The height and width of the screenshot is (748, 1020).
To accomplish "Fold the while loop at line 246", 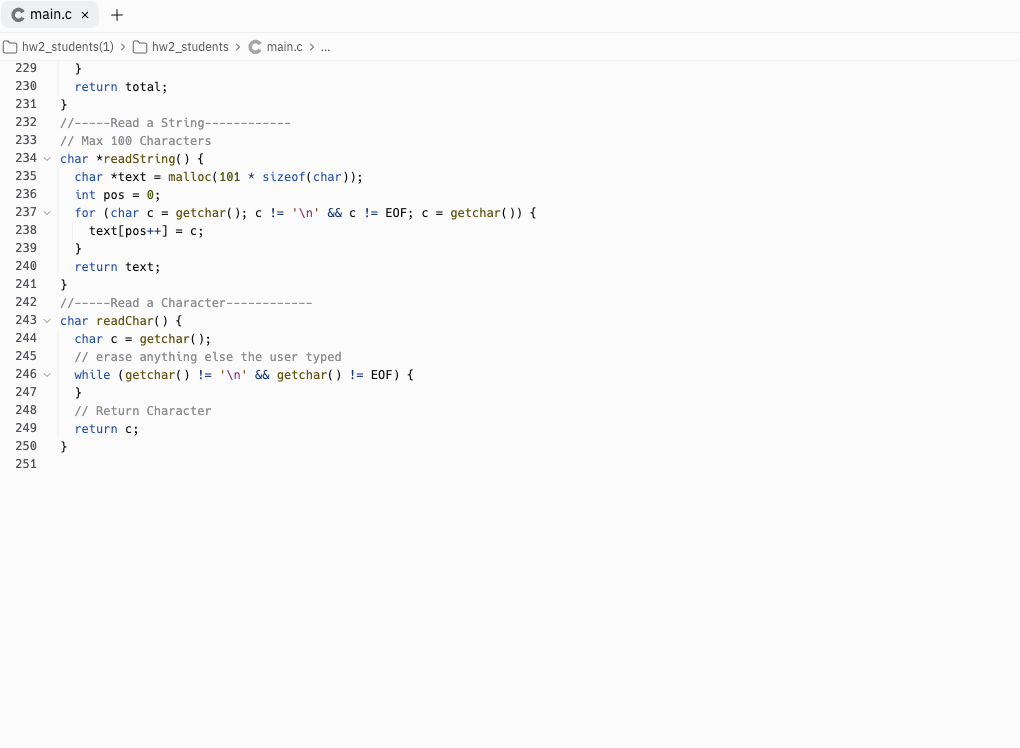I will pos(48,374).
